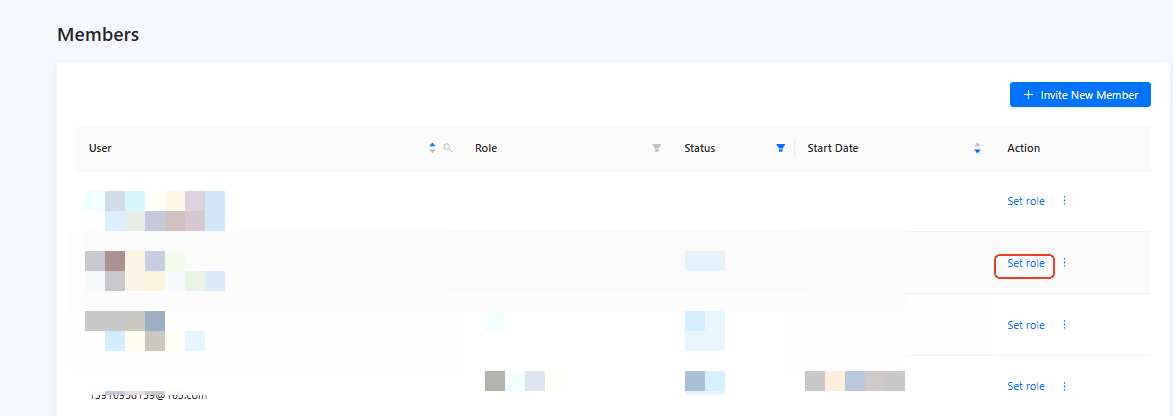Open the User column search magnifier
The image size is (1173, 416).
[448, 148]
